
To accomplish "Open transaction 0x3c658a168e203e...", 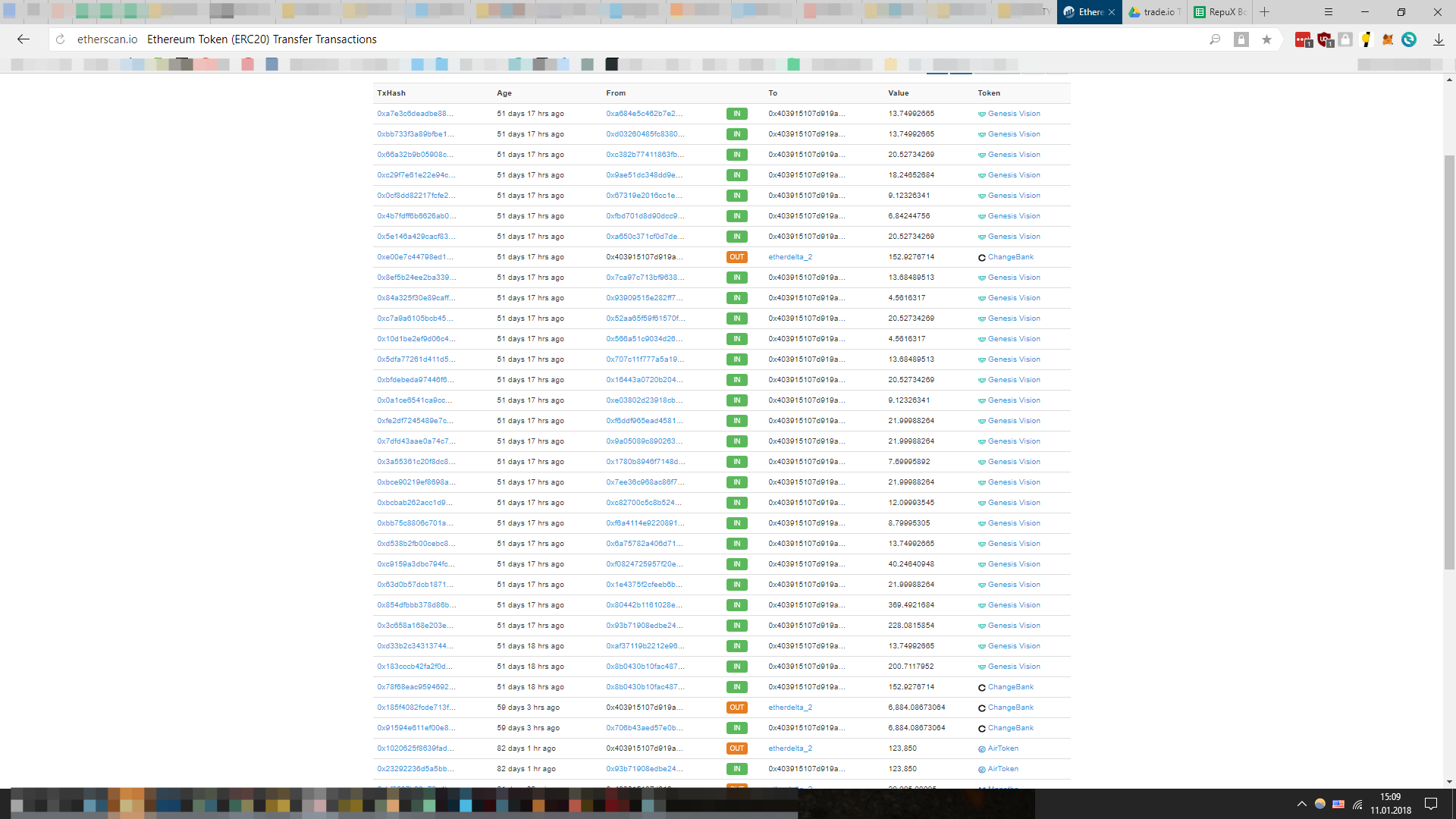I will 416,626.
